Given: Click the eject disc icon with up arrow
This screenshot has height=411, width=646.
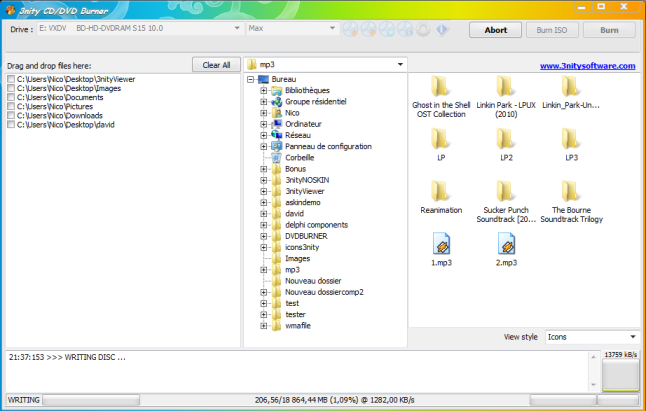Looking at the screenshot, I should click(350, 29).
